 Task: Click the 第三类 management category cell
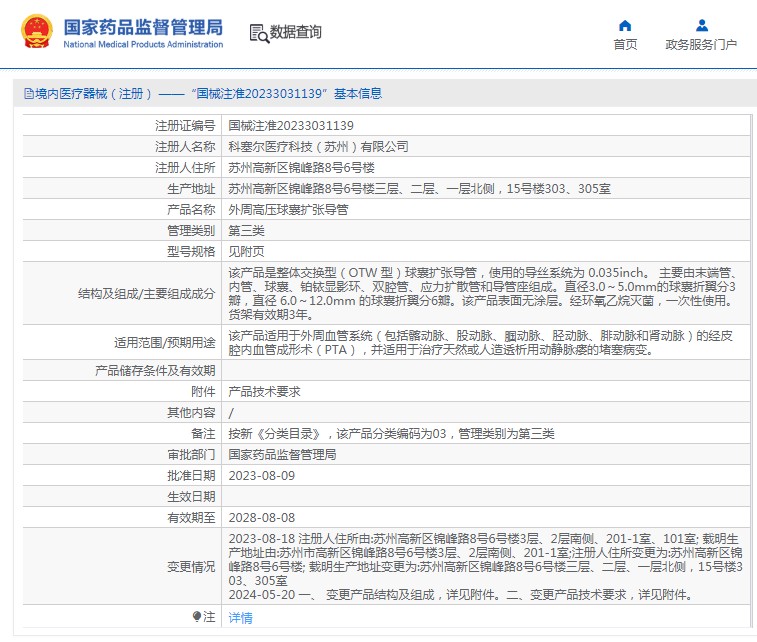tap(246, 230)
